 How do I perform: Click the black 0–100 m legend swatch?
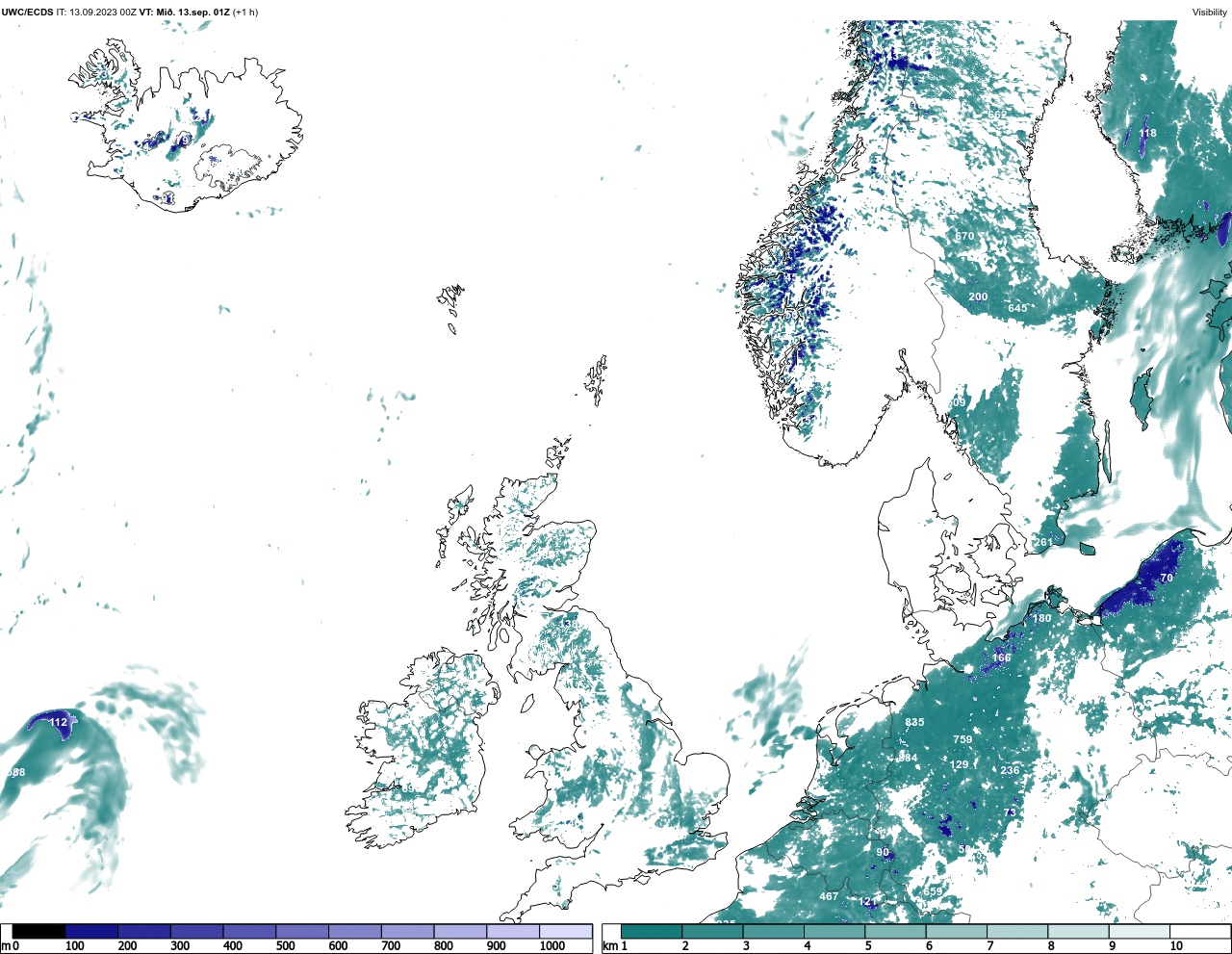tap(38, 932)
